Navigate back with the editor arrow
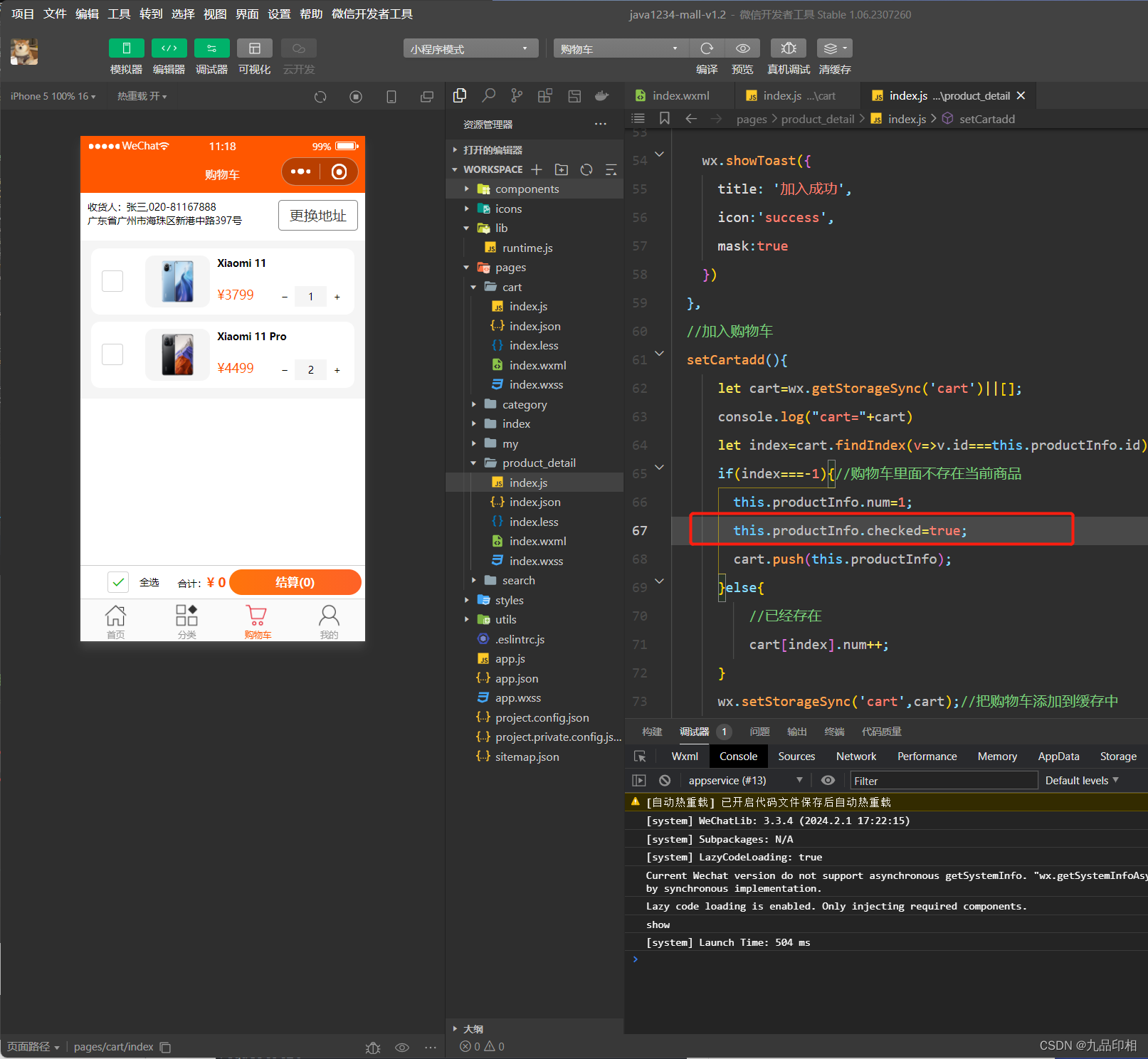 [x=690, y=118]
